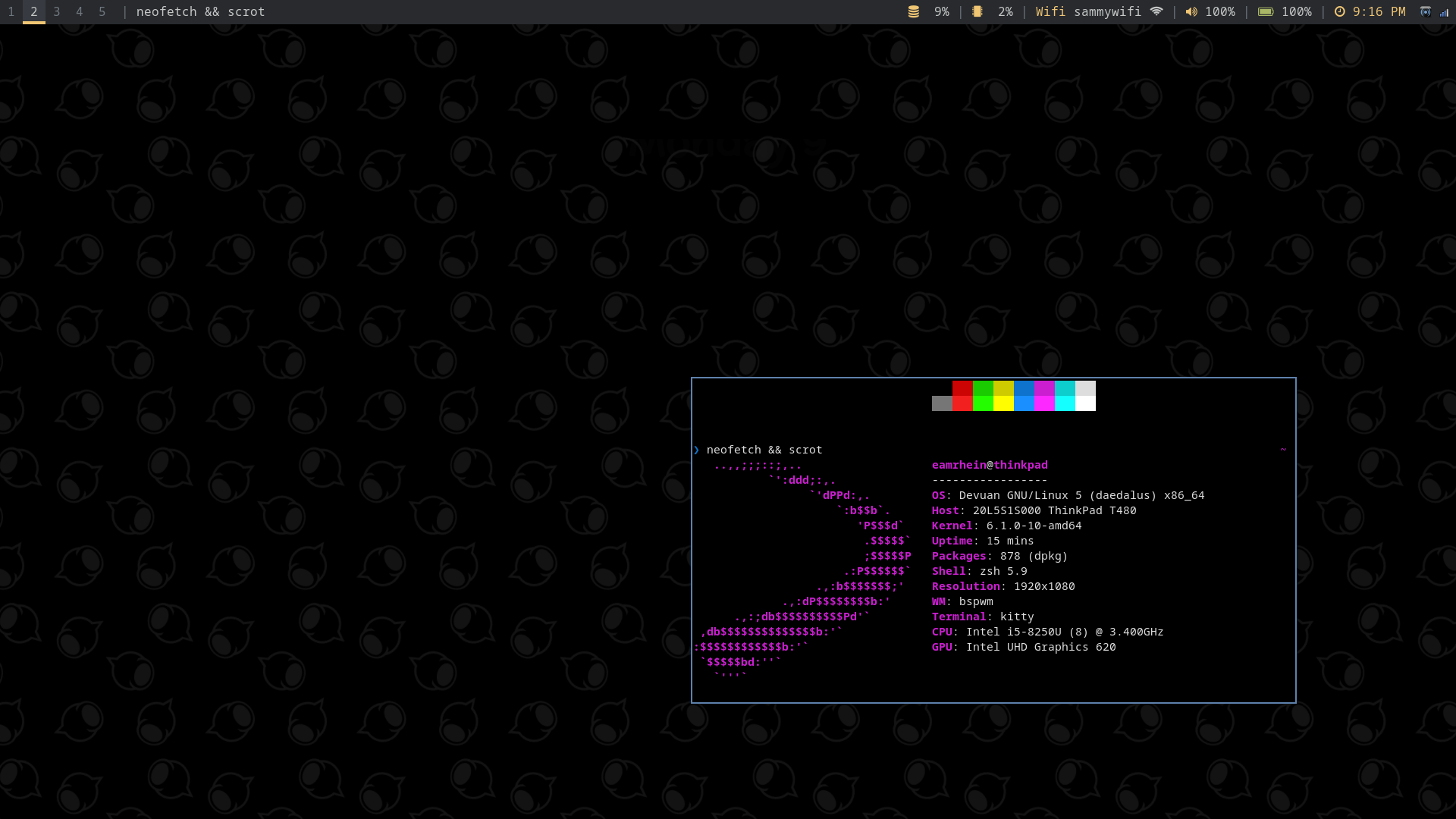Click the neofetch && scrot command line
This screenshot has height=819, width=1456.
(764, 450)
